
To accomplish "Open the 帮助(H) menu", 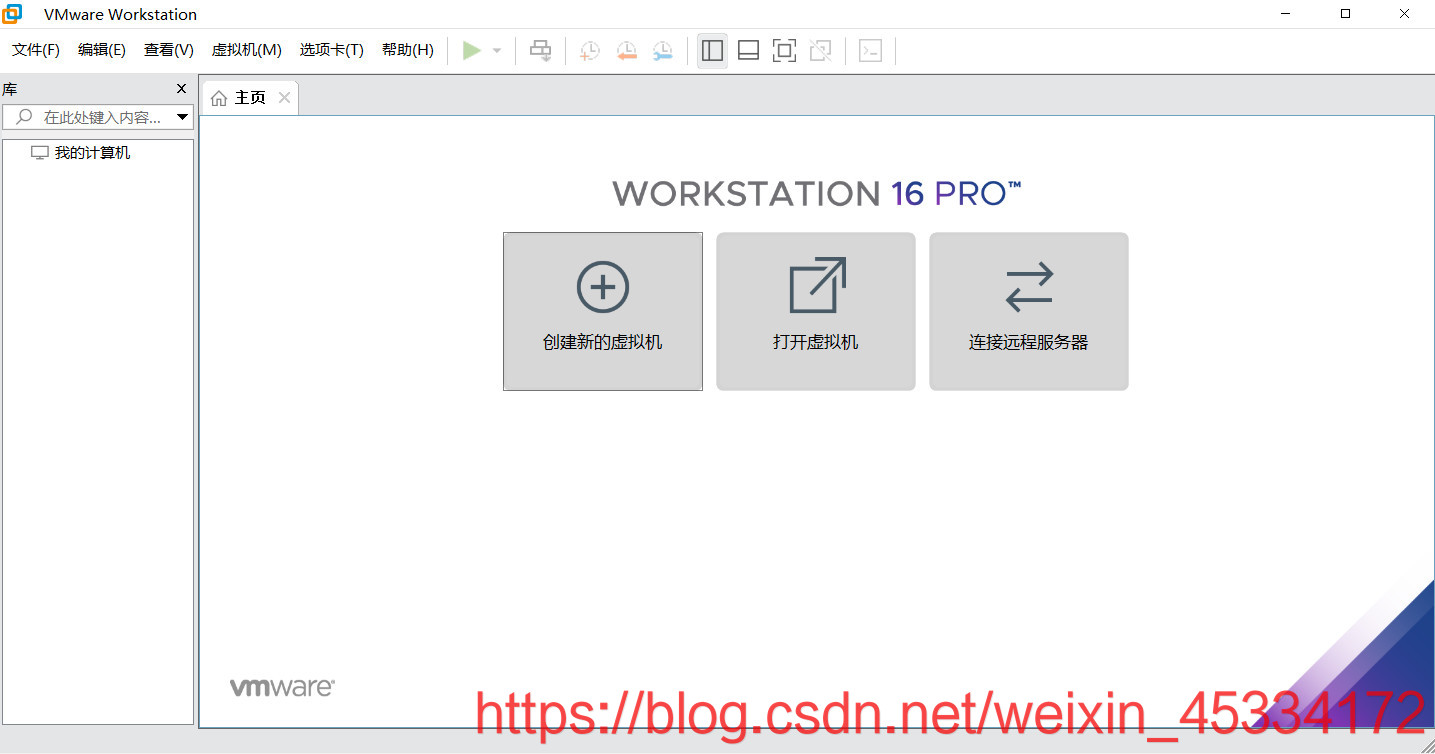I will tap(408, 50).
